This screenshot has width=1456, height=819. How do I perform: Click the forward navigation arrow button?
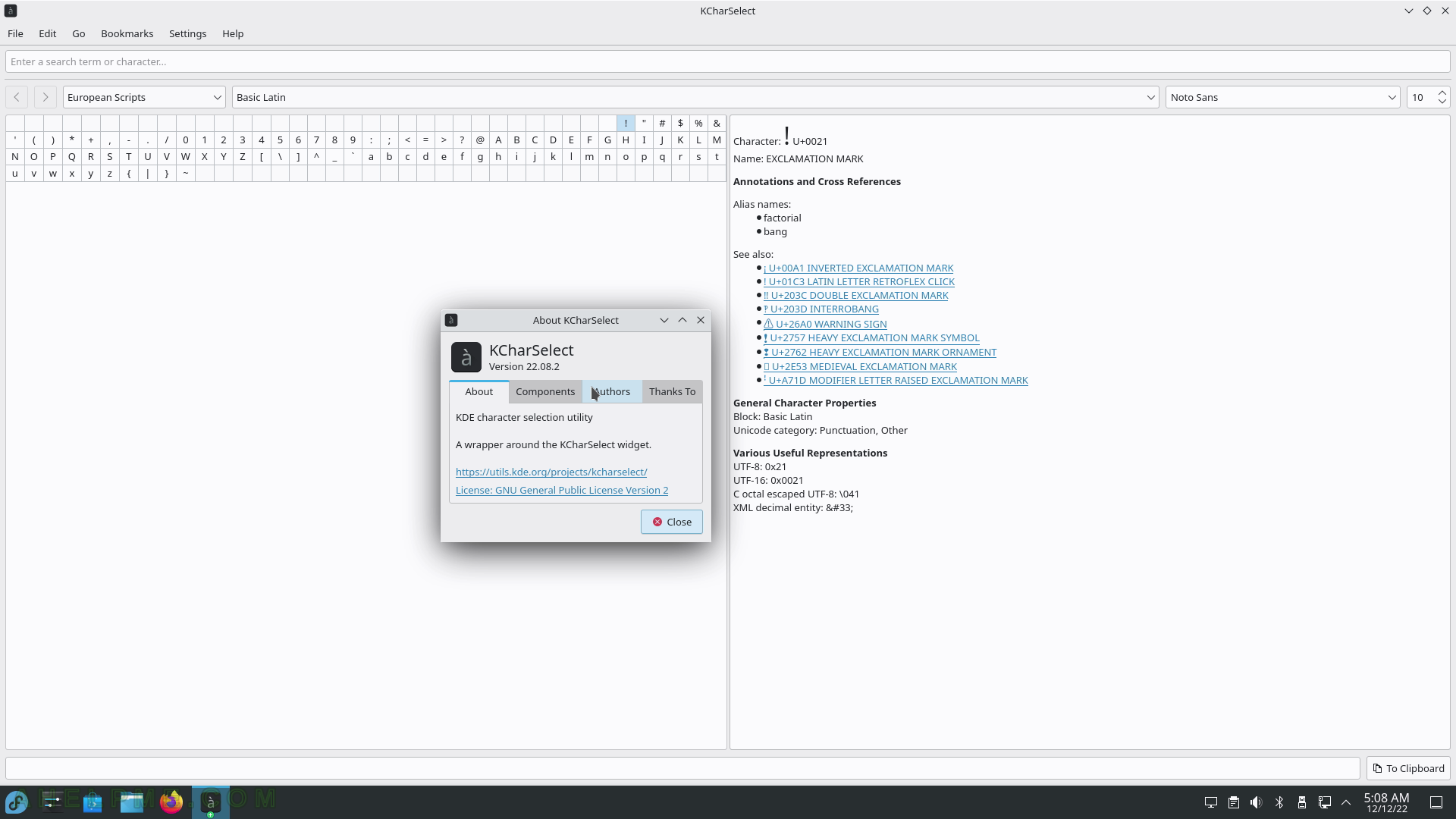click(x=45, y=97)
